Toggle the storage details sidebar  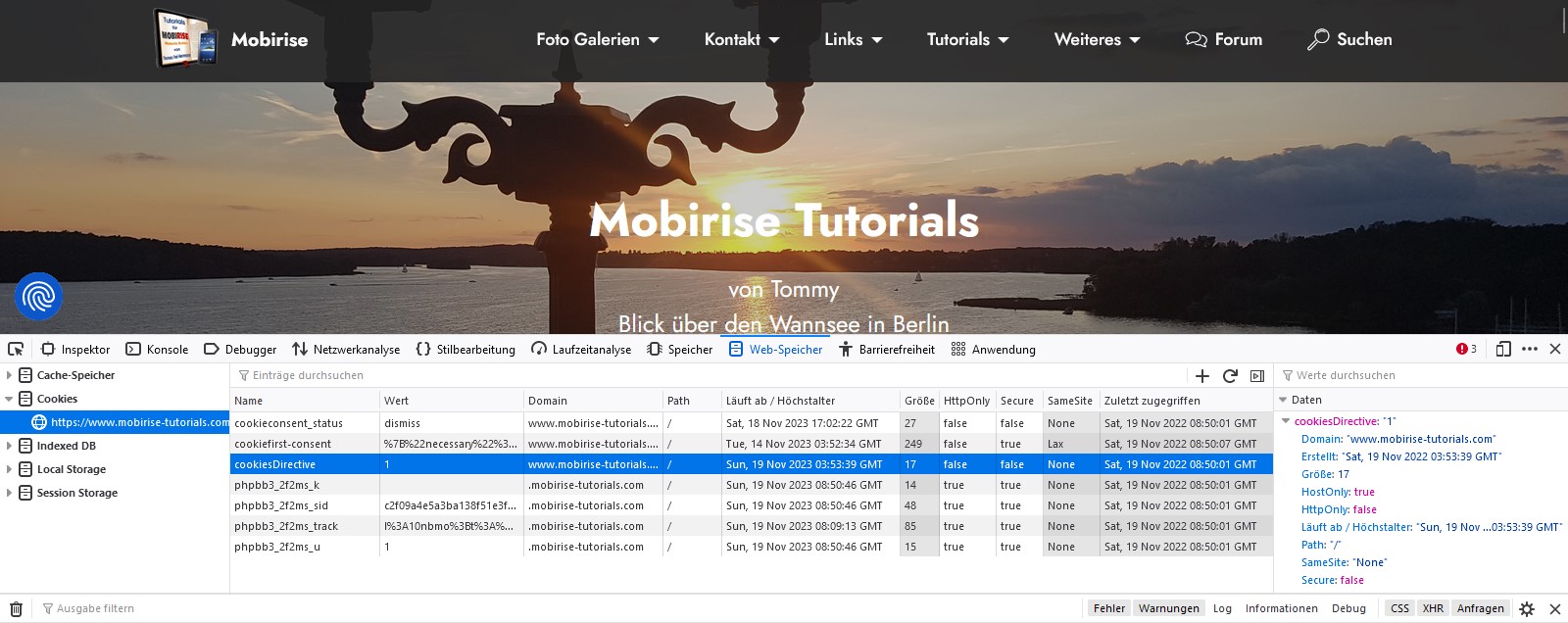tap(1257, 376)
